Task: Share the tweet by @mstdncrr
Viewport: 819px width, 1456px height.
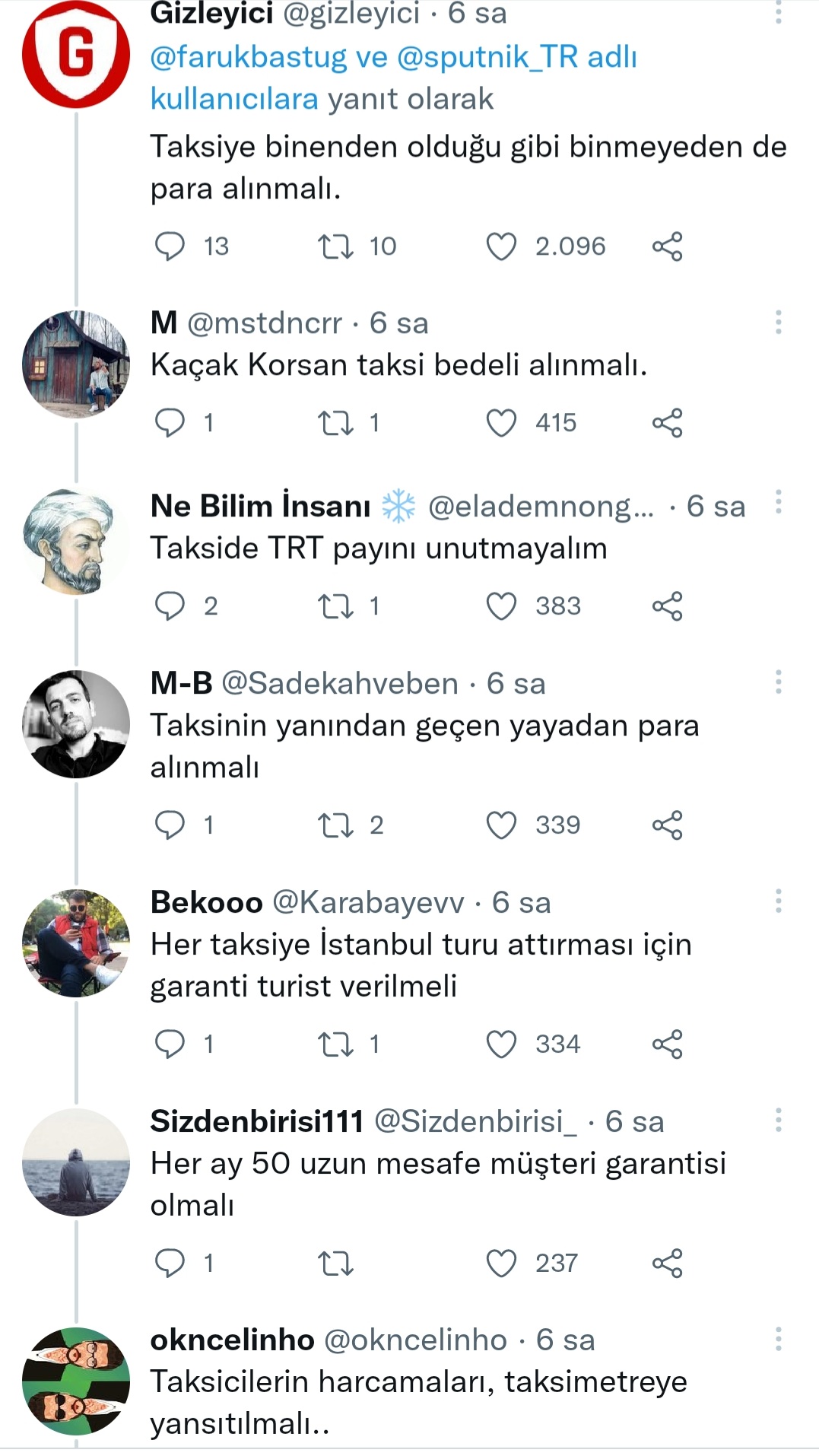Action: tap(667, 423)
